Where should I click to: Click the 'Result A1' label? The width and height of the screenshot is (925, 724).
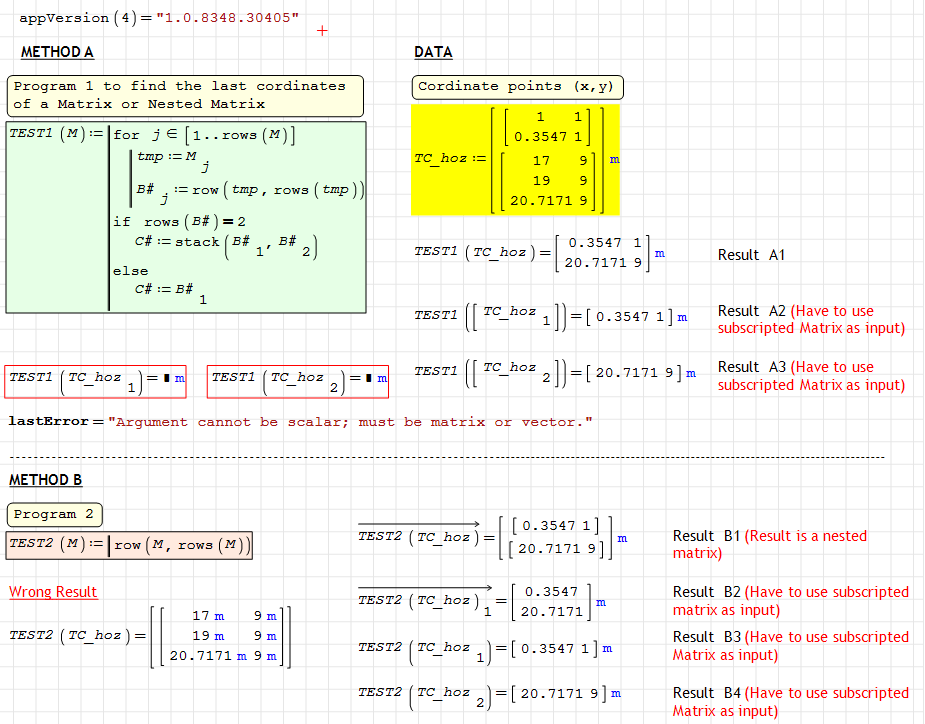pyautogui.click(x=751, y=255)
